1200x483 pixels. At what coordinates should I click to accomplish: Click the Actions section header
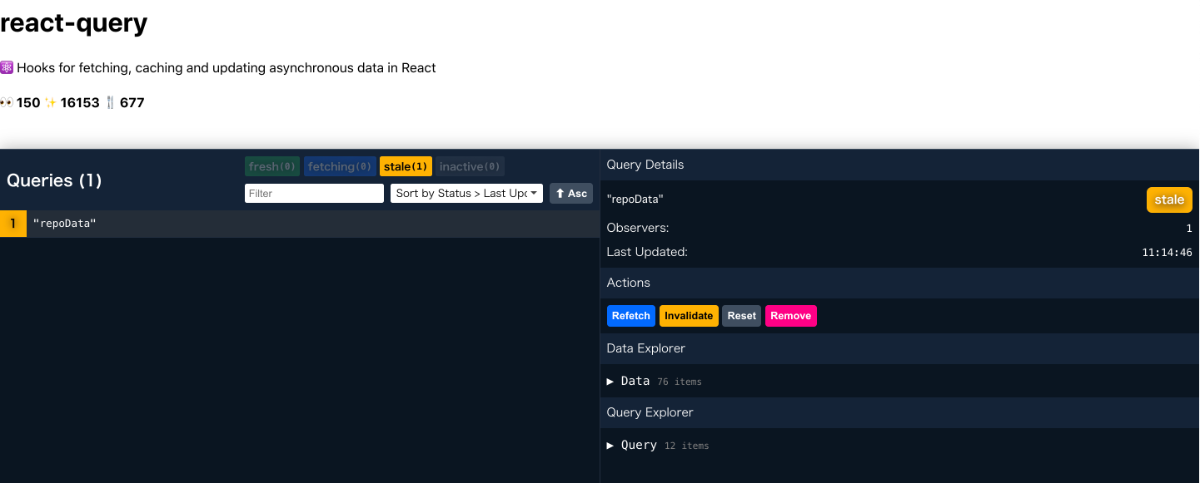coord(900,283)
